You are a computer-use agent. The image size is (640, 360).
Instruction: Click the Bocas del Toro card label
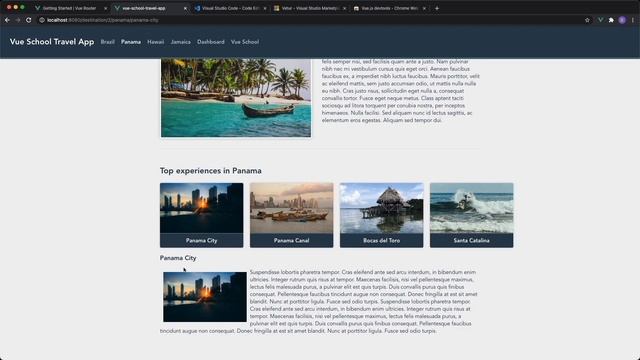click(x=382, y=240)
